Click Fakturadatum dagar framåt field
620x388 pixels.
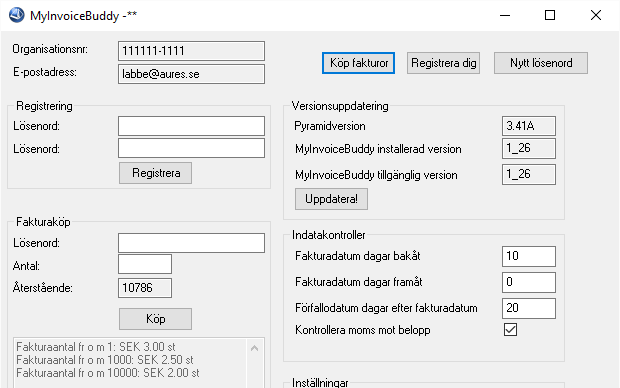click(x=529, y=282)
